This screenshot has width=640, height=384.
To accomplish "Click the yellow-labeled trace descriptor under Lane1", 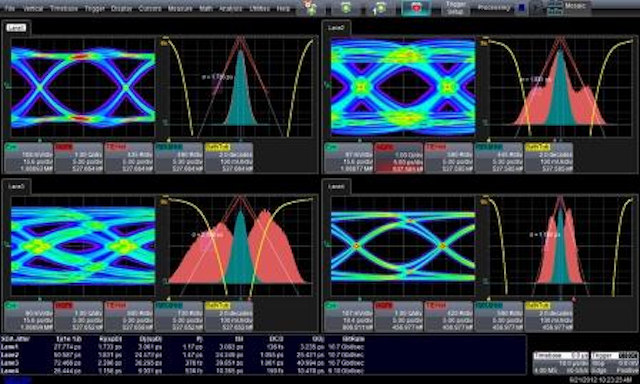I will click(x=229, y=158).
